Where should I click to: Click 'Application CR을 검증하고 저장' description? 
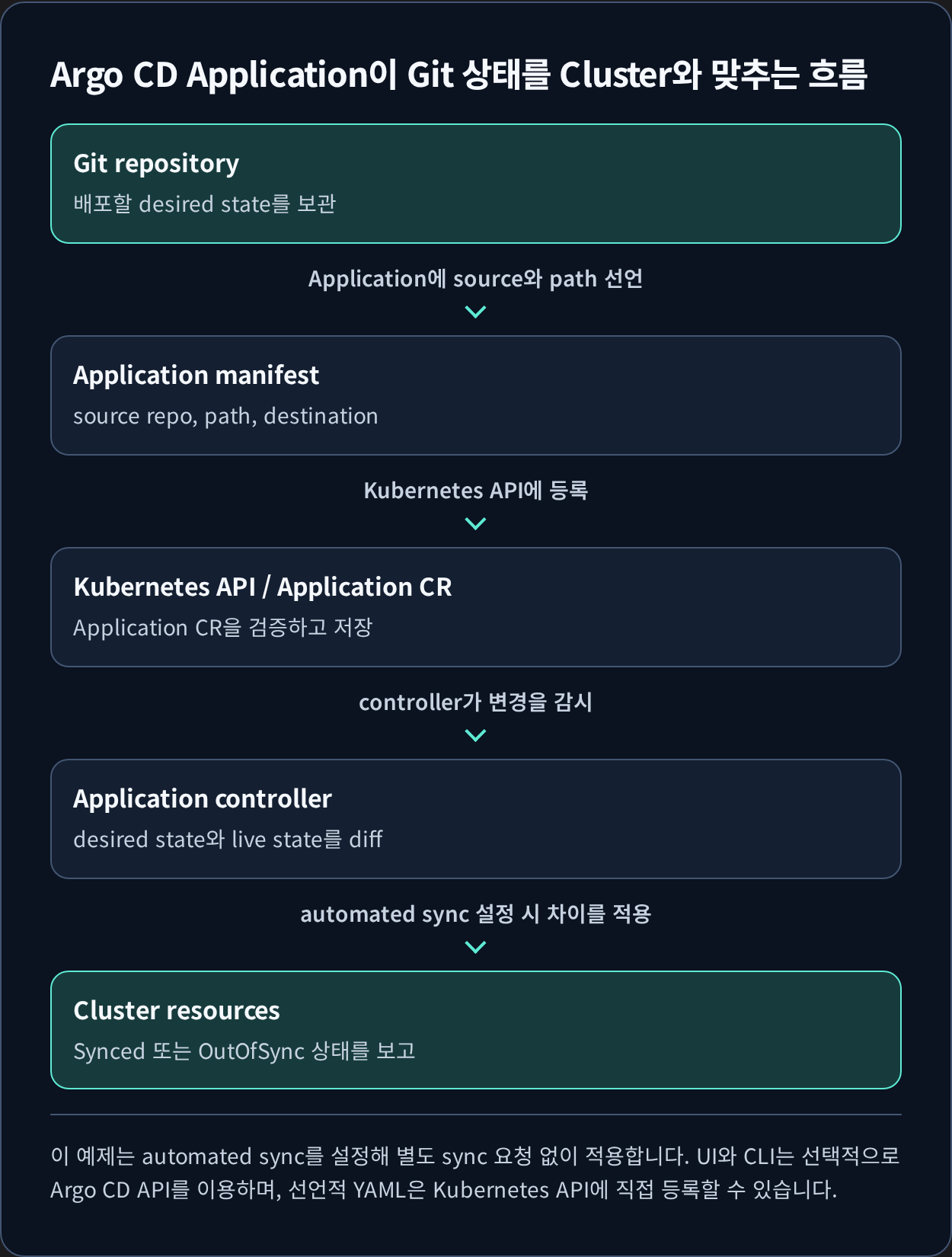[x=222, y=628]
